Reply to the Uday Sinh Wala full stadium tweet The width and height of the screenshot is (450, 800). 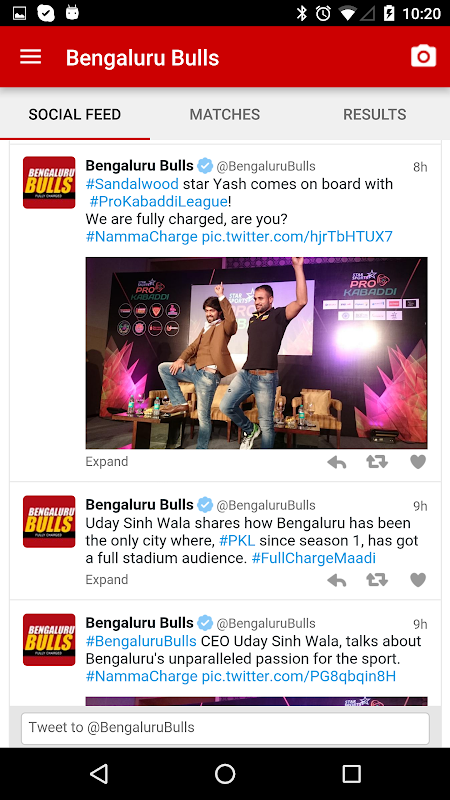(x=337, y=580)
